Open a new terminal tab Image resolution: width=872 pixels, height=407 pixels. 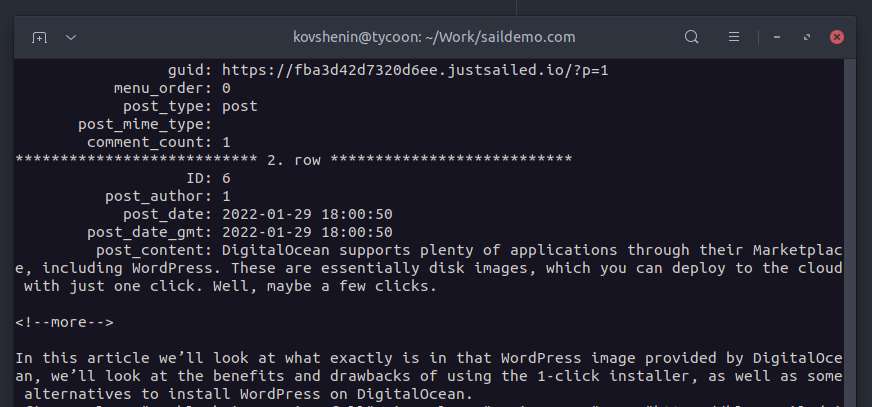[39, 38]
